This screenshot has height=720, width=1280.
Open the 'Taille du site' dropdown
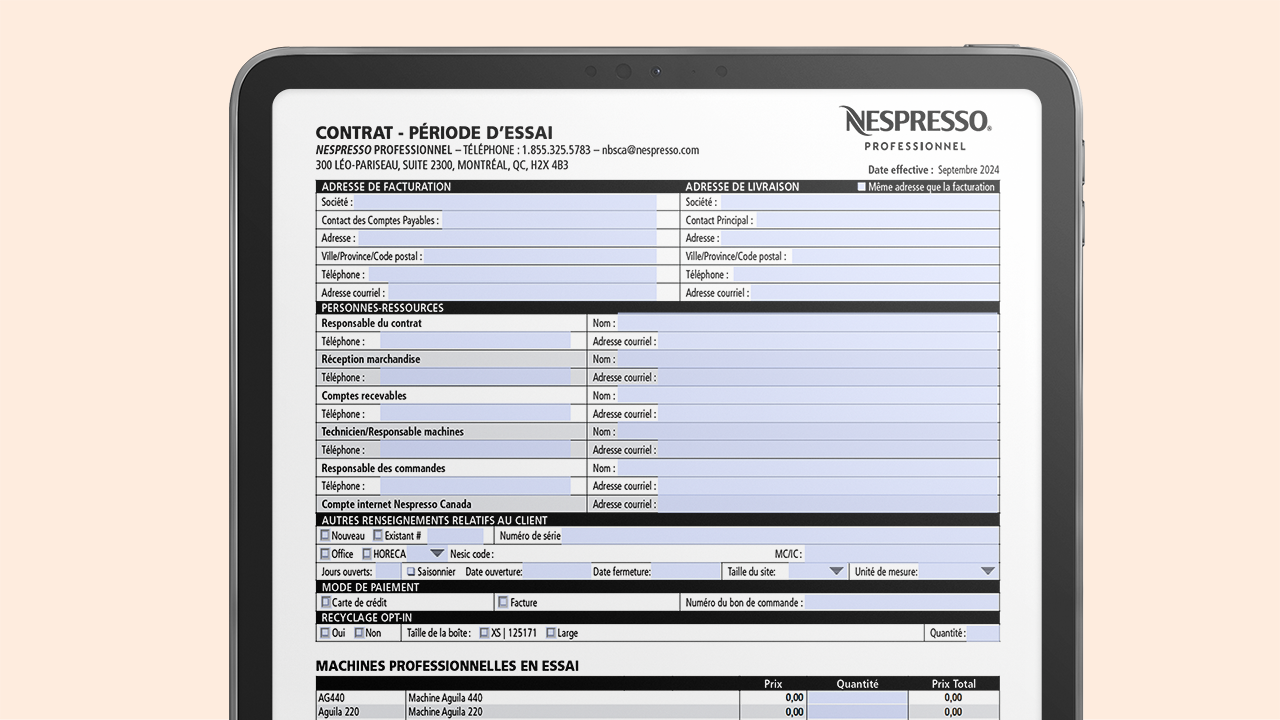[837, 571]
